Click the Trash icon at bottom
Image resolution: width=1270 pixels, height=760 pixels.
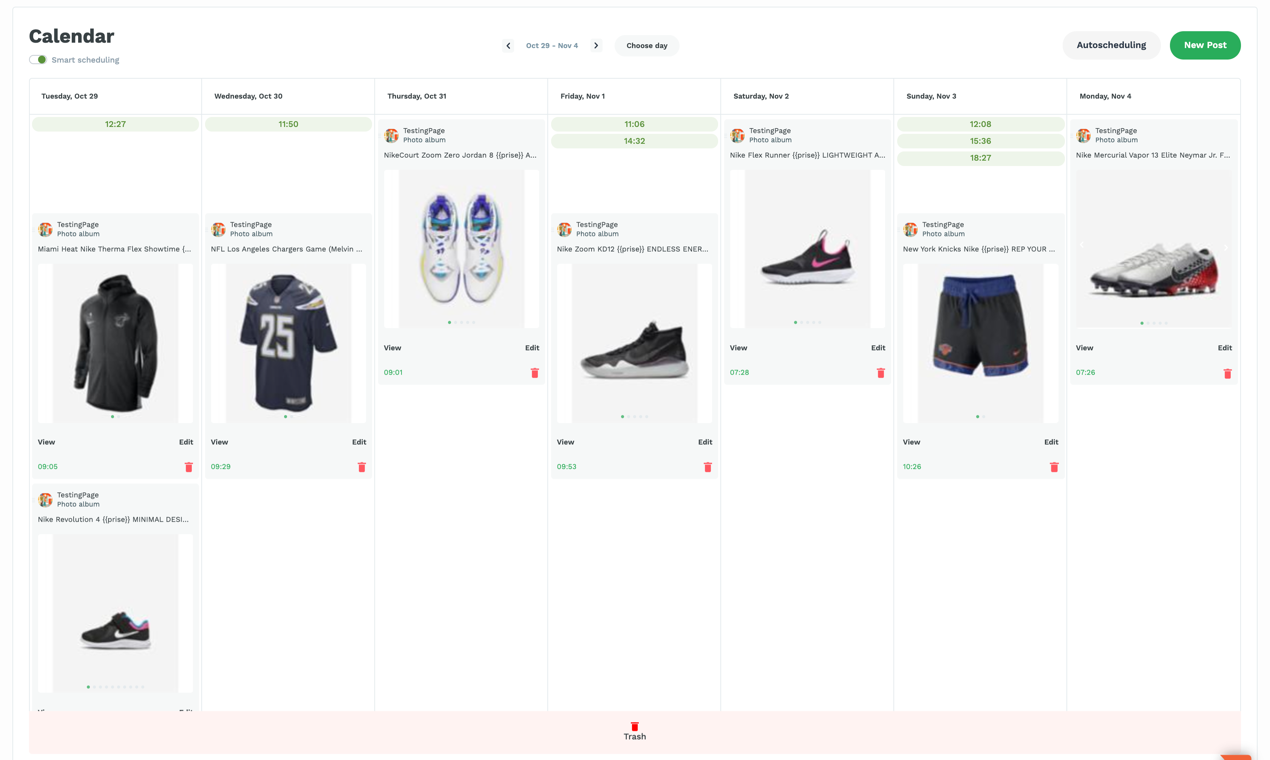[x=634, y=727]
